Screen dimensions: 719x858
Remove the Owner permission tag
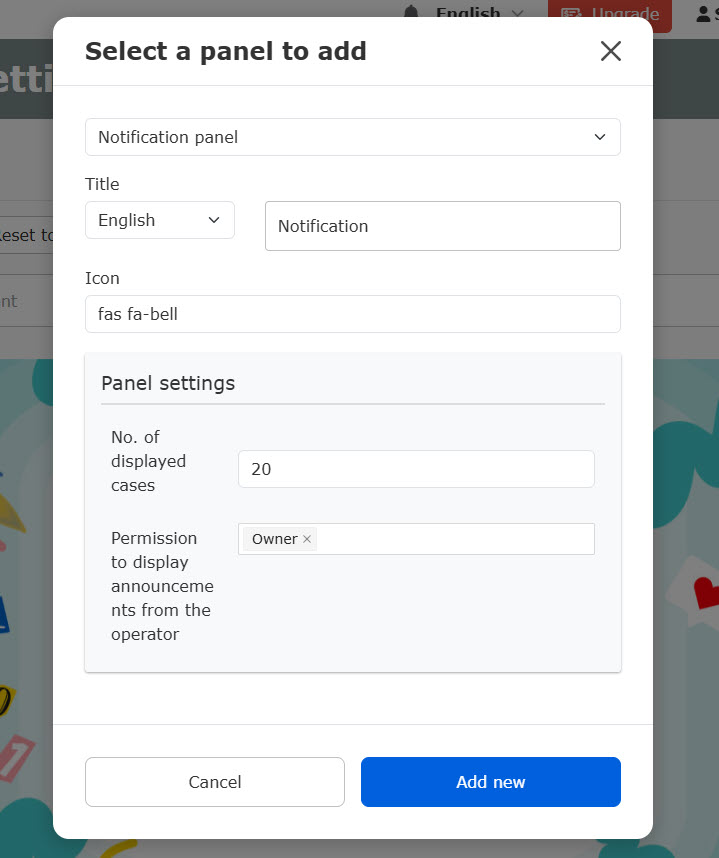307,539
